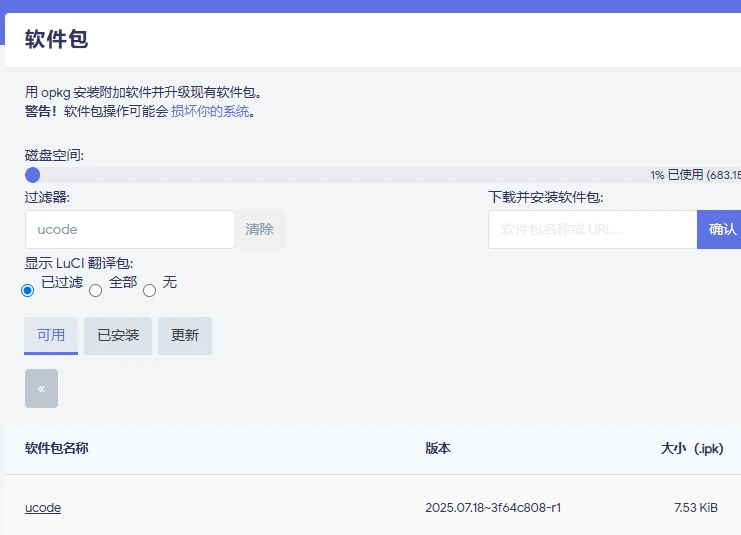Click the disk space usage bar

[x=330, y=175]
